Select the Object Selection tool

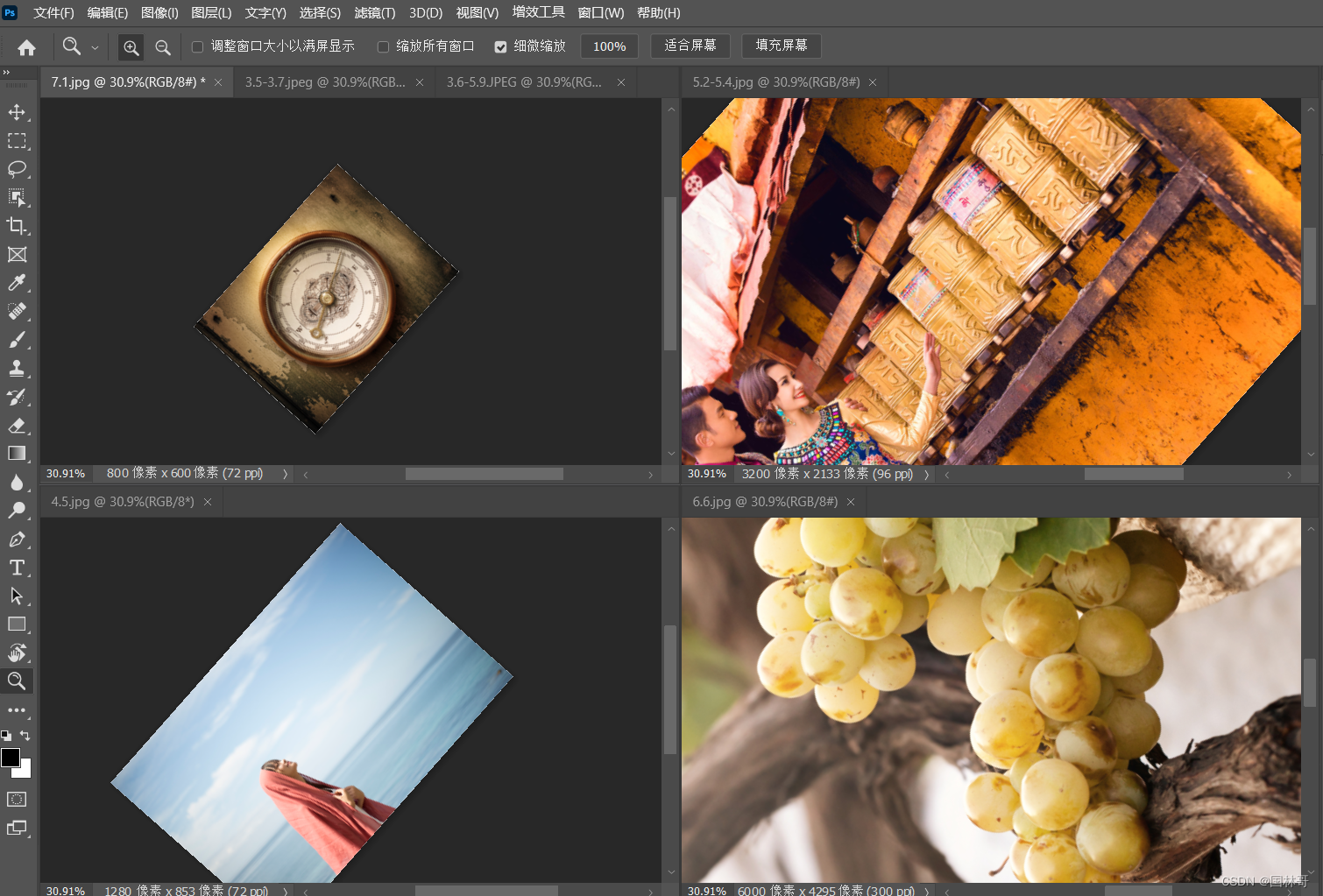(x=17, y=198)
